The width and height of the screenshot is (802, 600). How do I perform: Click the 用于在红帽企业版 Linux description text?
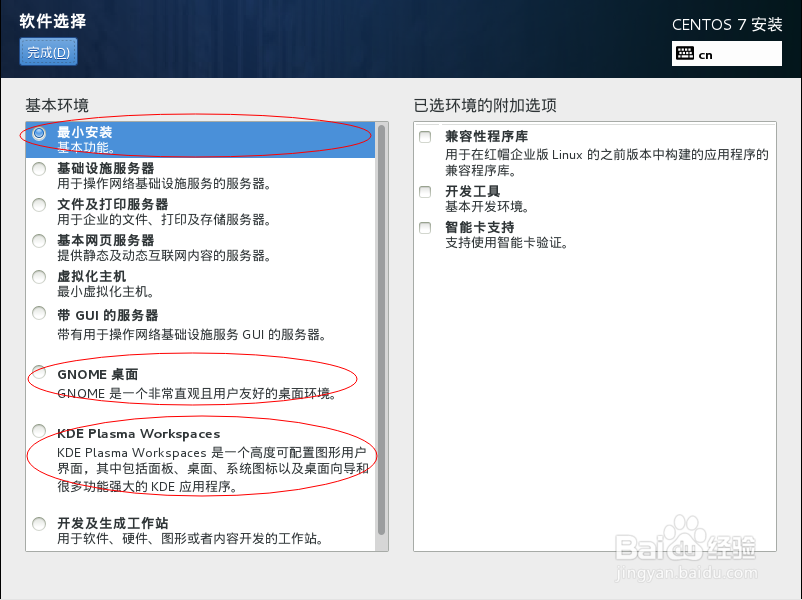tap(607, 162)
